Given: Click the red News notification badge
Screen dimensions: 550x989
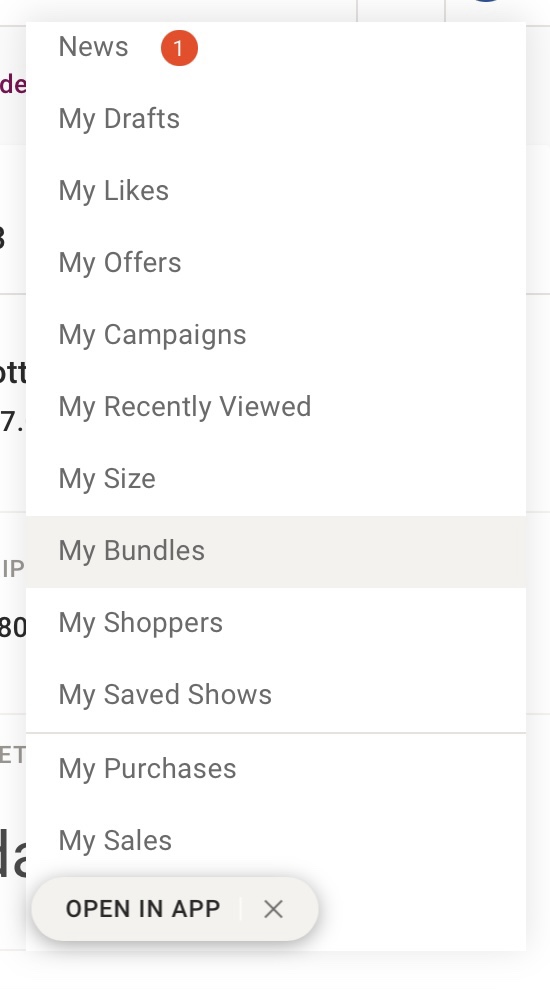Looking at the screenshot, I should click(x=179, y=48).
